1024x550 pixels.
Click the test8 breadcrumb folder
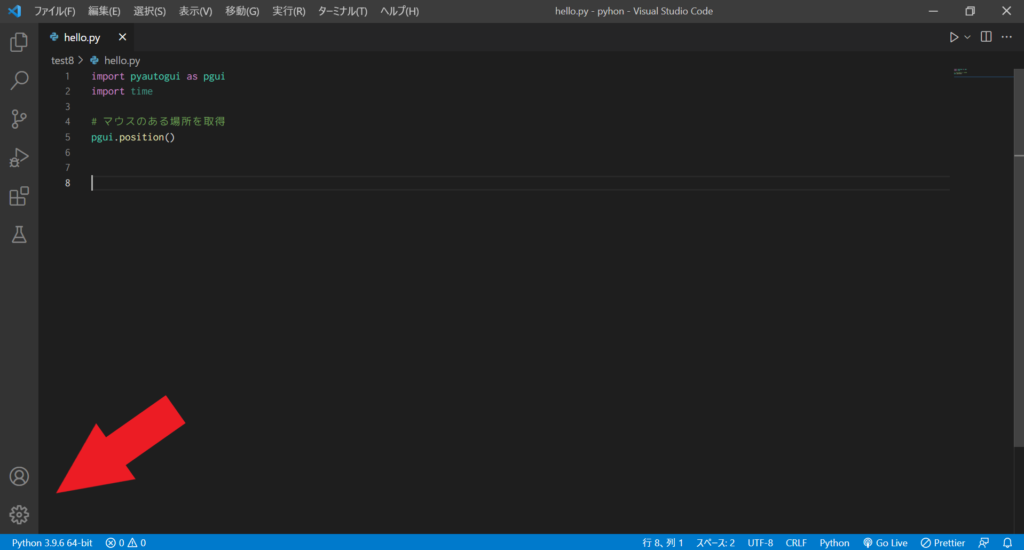62,60
